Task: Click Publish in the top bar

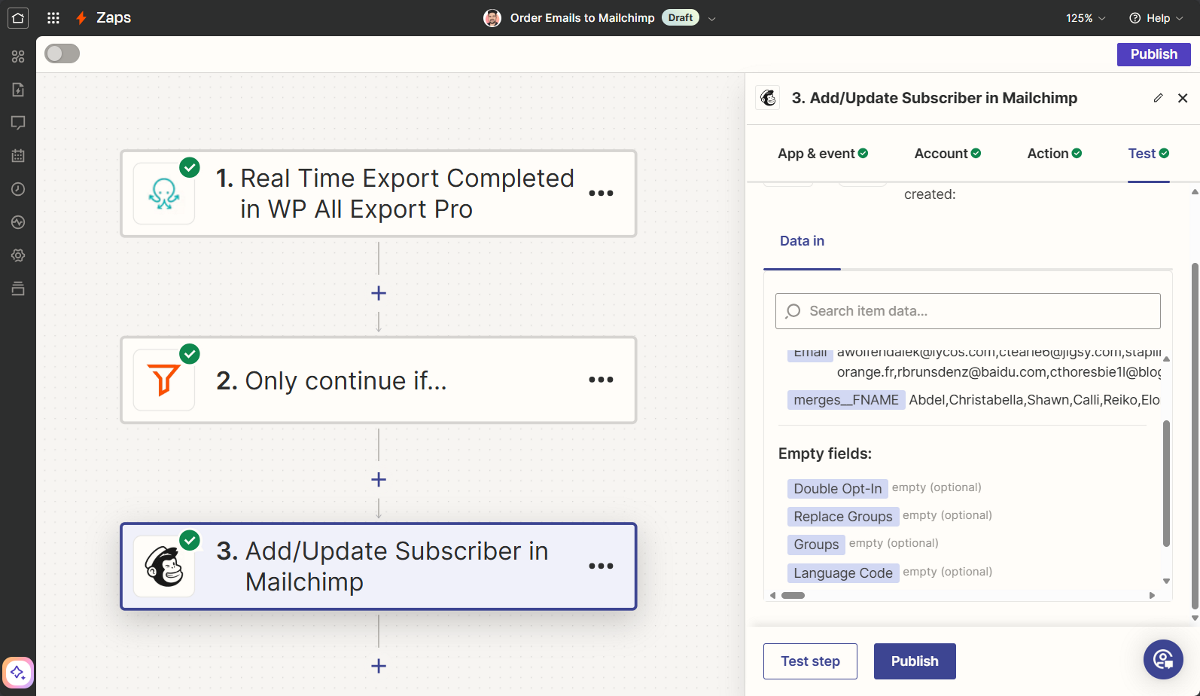Action: (x=1154, y=54)
